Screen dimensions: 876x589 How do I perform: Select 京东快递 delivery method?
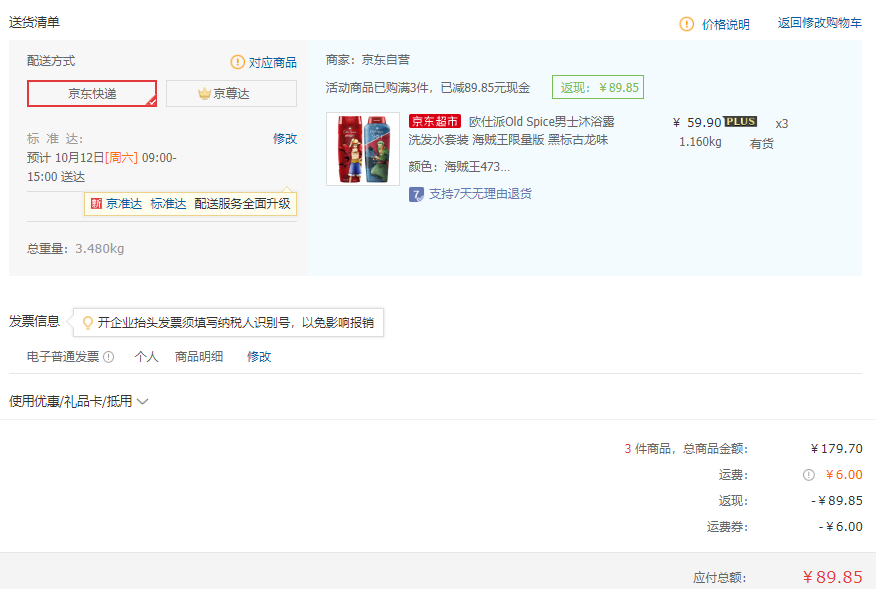pos(92,93)
